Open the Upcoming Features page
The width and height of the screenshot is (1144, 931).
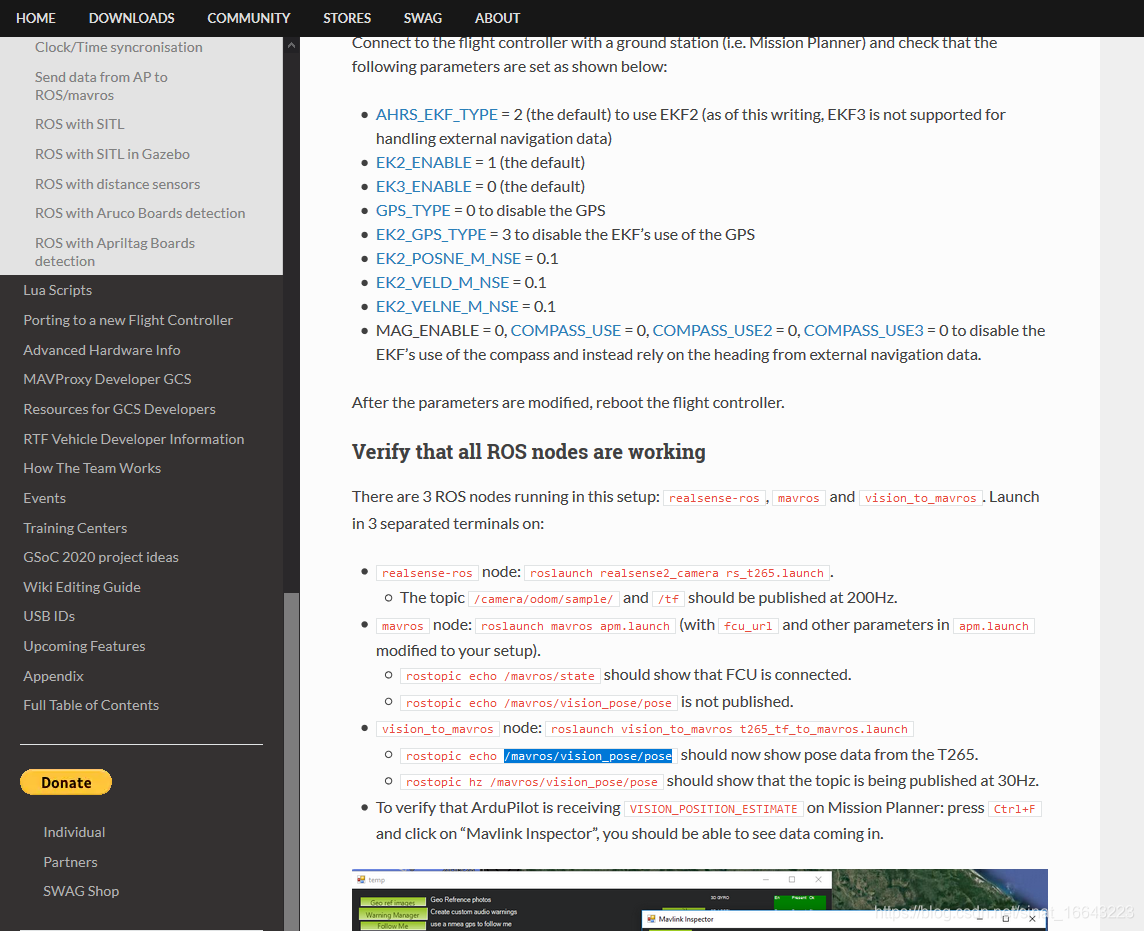click(x=84, y=646)
